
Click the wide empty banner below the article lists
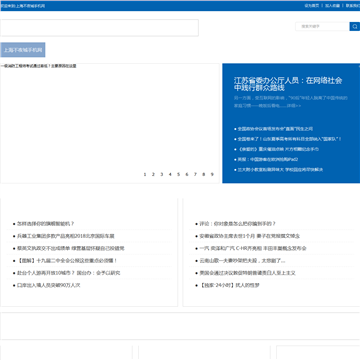180,326
